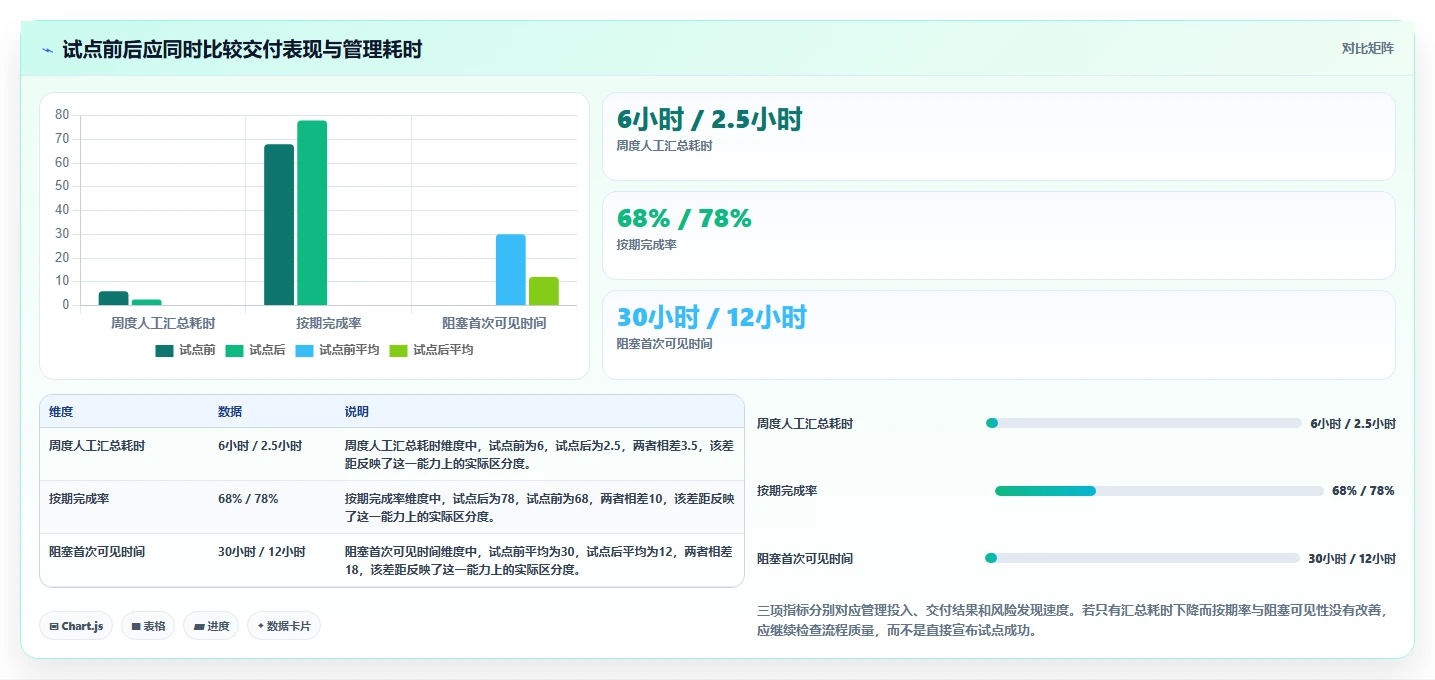Viewport: 1435px width, 680px height.
Task: Click the 试点前 bar for 周度人工汇总耗时
Action: point(114,298)
